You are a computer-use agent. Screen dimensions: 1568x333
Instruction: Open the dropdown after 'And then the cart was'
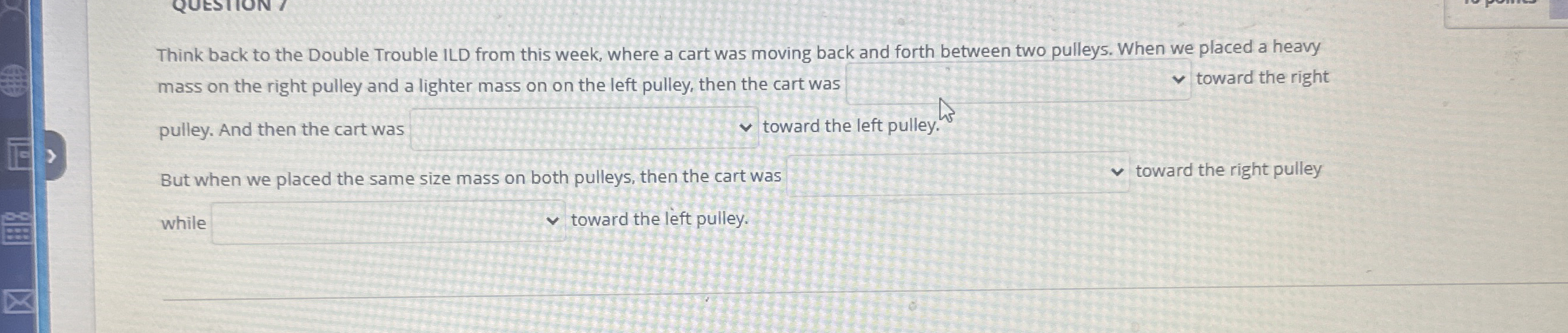click(584, 128)
